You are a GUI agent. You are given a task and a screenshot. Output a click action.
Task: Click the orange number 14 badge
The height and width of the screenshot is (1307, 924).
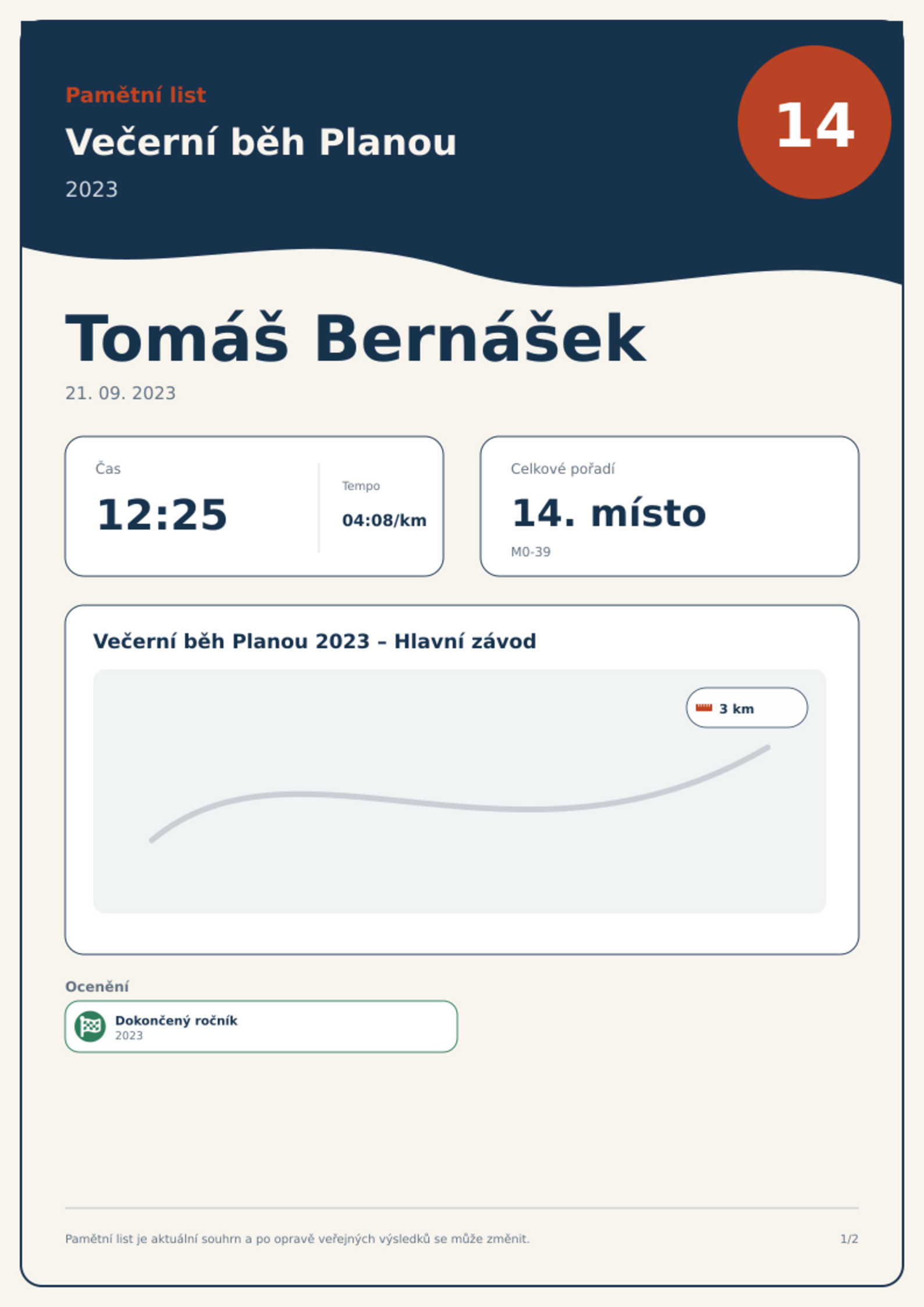814,122
